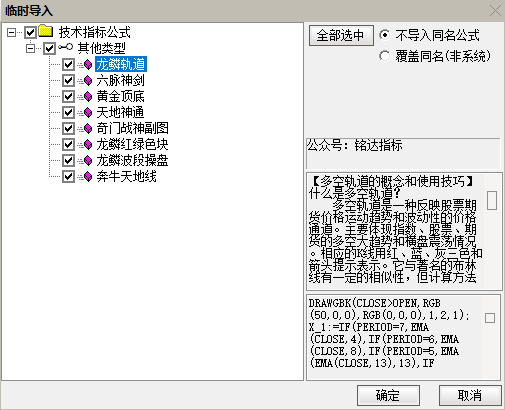Click the formula code scrollbar thumb
The height and width of the screenshot is (410, 505).
click(490, 318)
